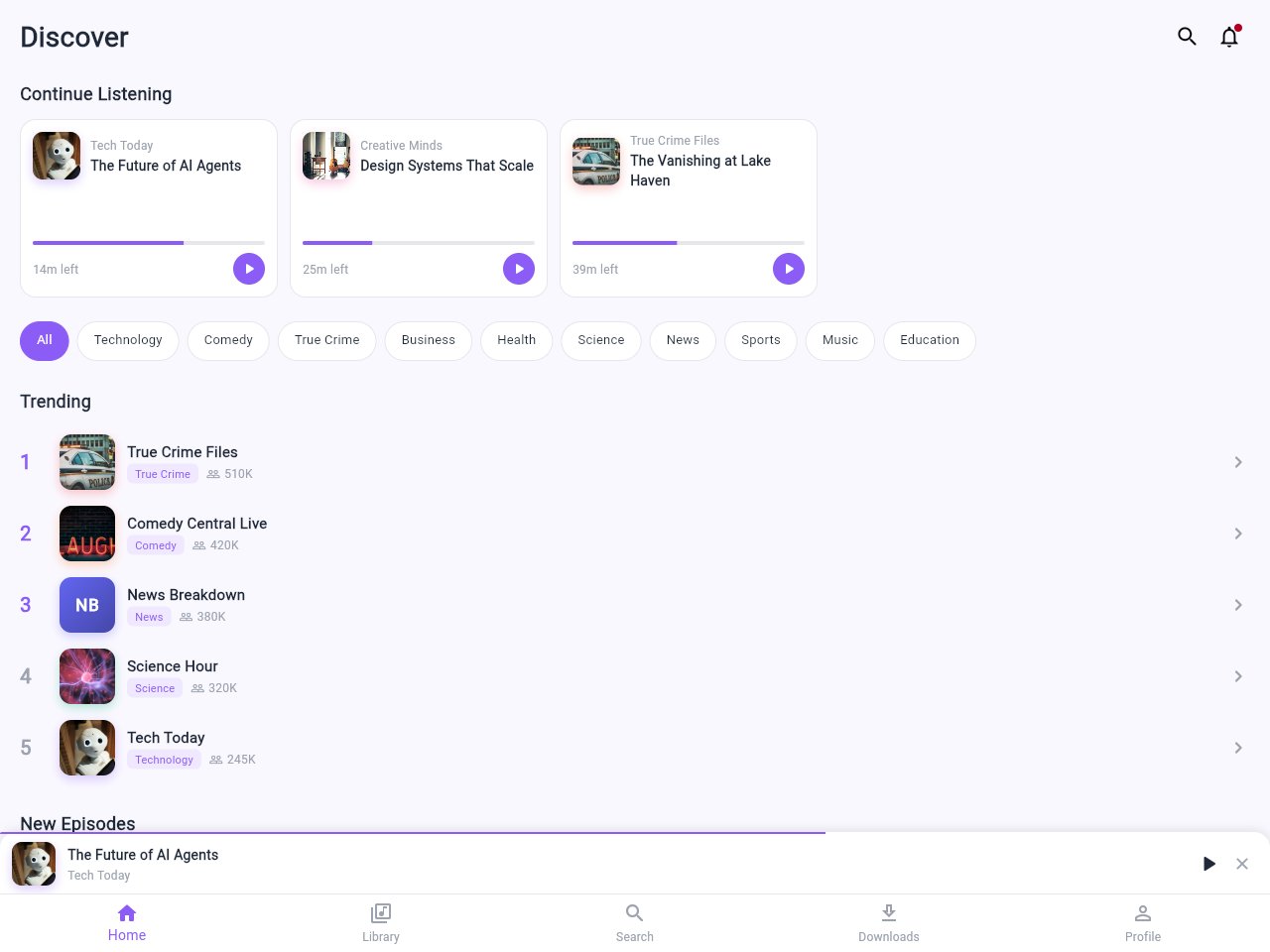The width and height of the screenshot is (1270, 952).
Task: Select the Education filter chip
Action: (930, 340)
